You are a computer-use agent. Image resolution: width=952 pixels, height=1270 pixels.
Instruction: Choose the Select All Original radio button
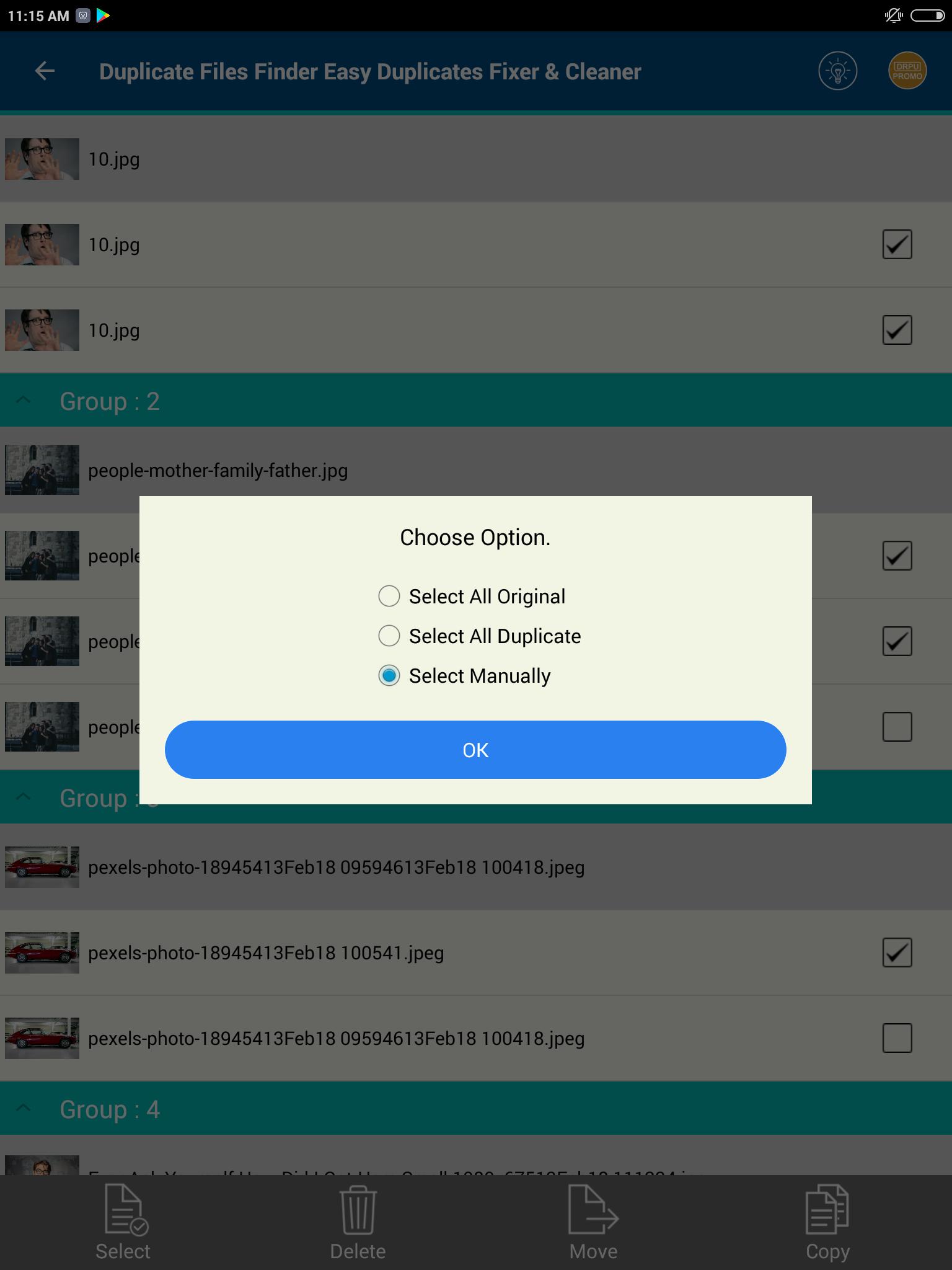point(389,596)
